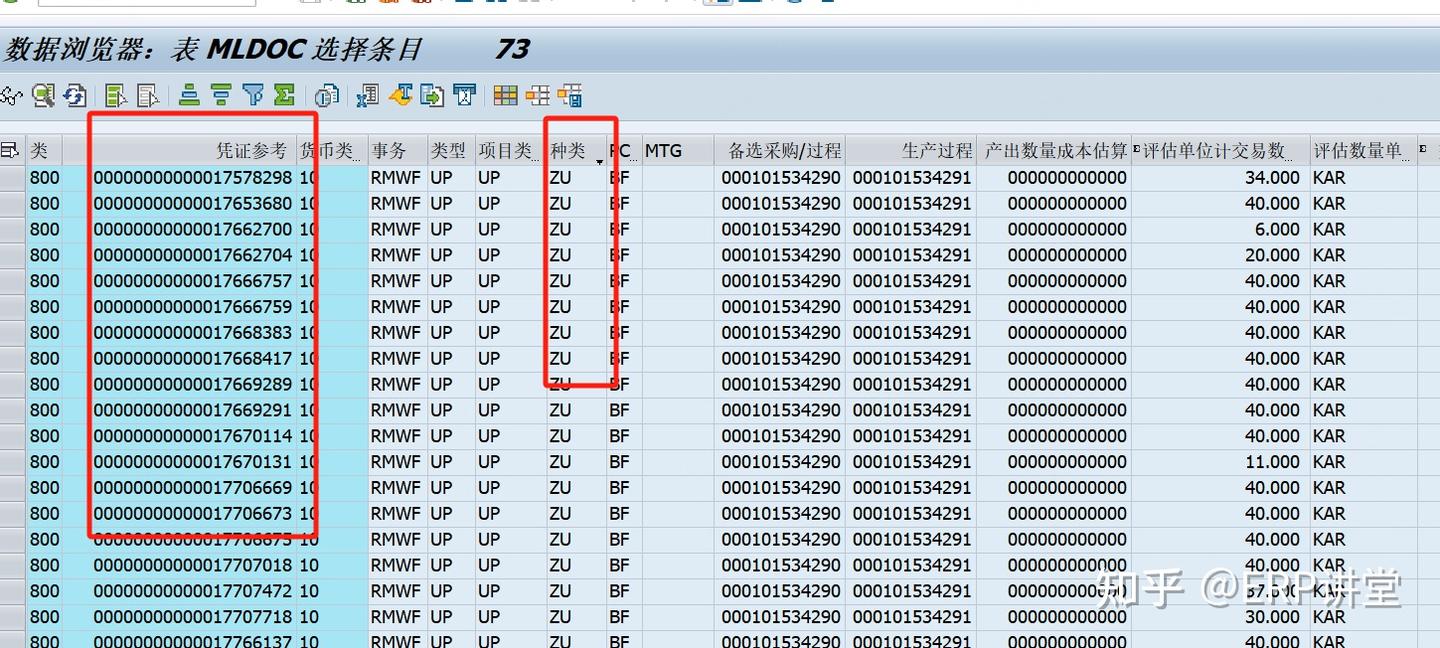Sort entries in descending order
Image resolution: width=1440 pixels, height=648 pixels.
(220, 96)
